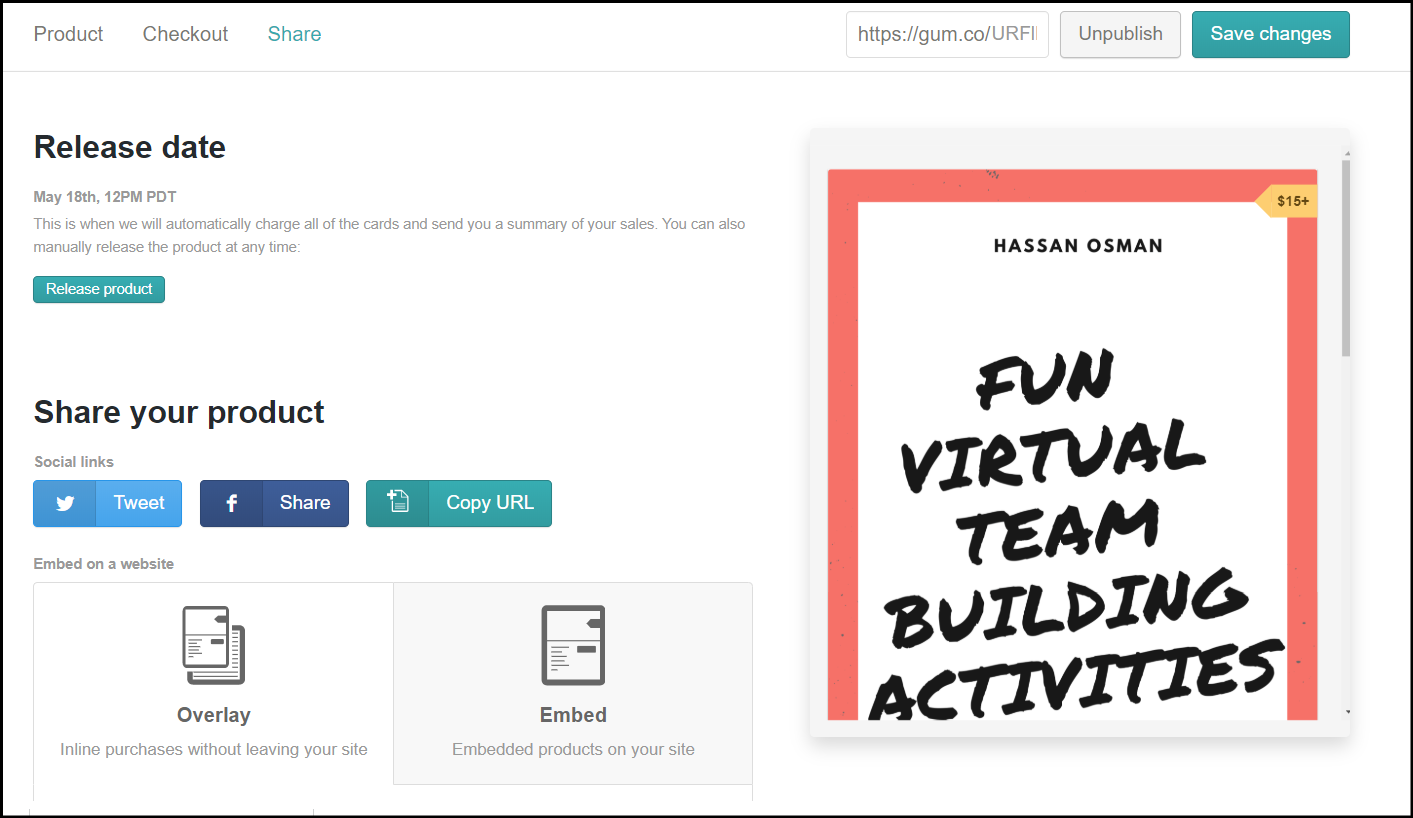Image resolution: width=1413 pixels, height=818 pixels.
Task: Click the Overlay embed icon illustration
Action: tap(213, 645)
